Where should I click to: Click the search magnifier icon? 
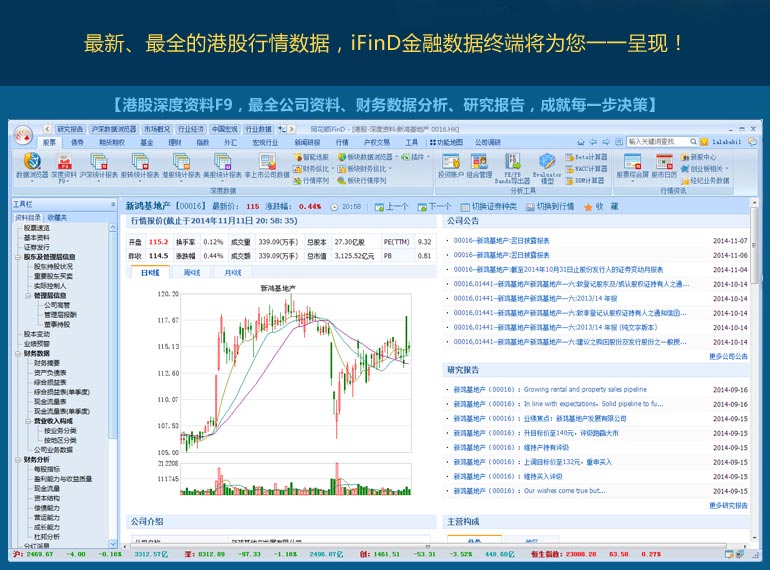point(693,142)
